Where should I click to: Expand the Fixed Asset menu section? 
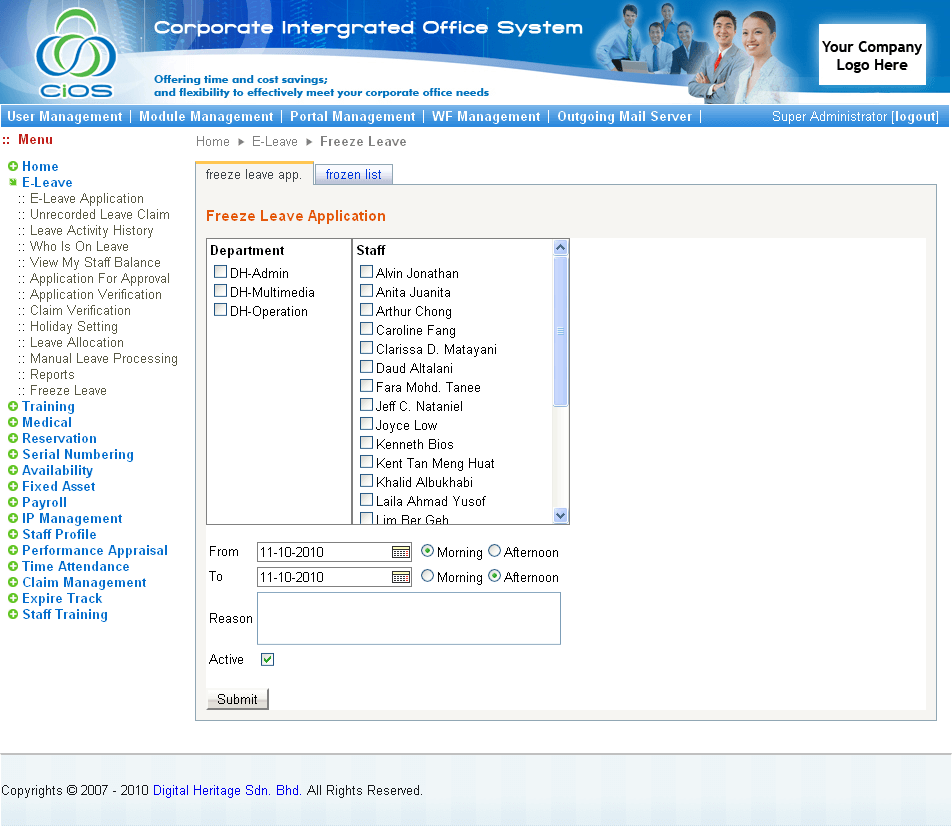click(x=59, y=487)
